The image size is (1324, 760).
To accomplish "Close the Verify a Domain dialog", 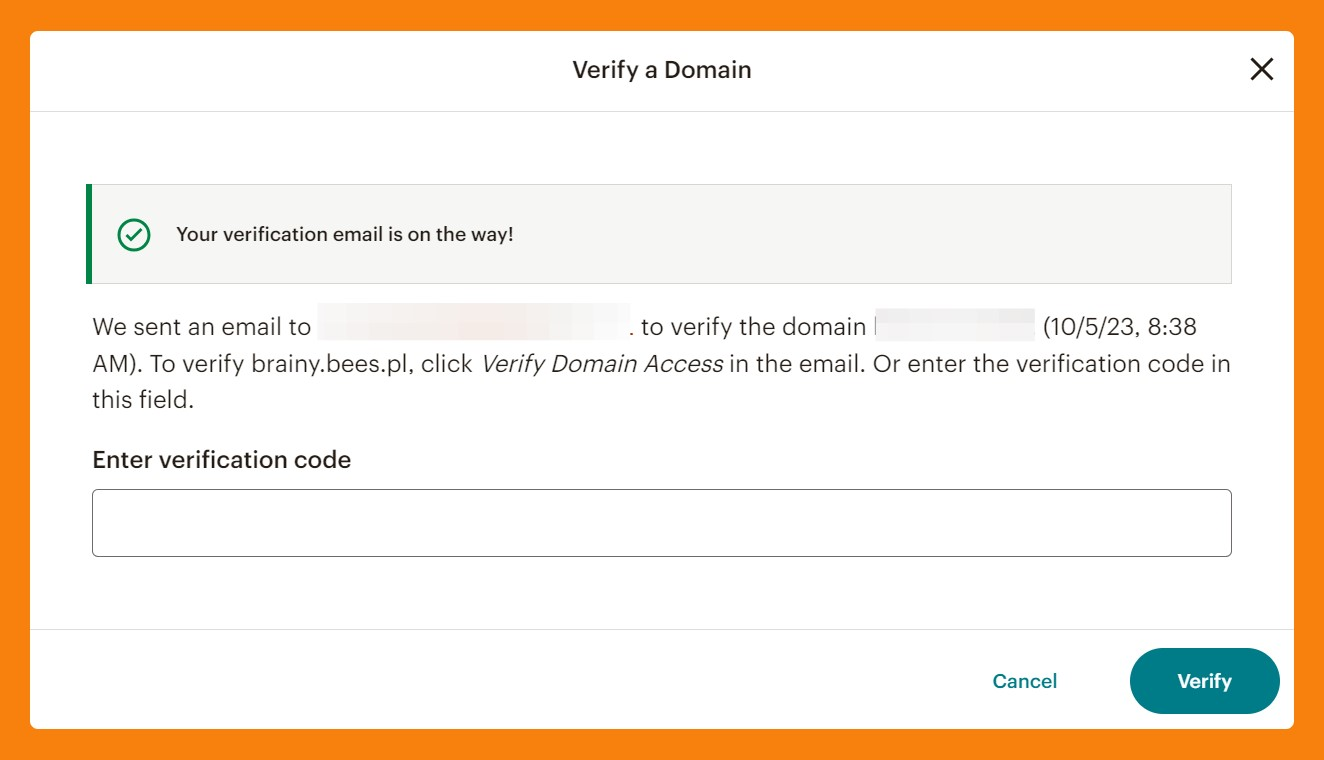I will pyautogui.click(x=1262, y=69).
